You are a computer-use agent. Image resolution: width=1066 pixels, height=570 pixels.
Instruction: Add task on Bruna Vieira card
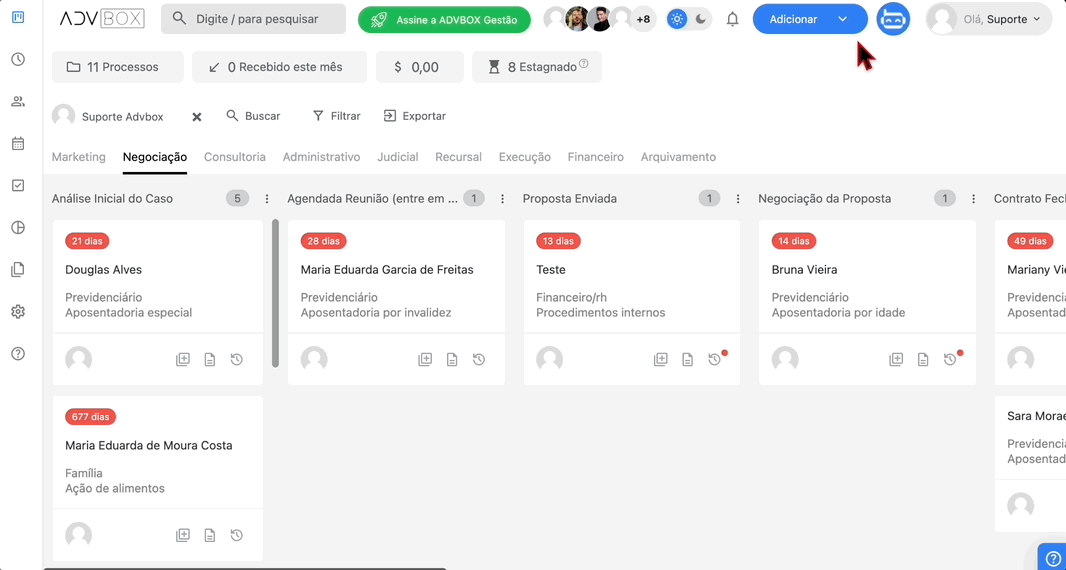(x=896, y=359)
